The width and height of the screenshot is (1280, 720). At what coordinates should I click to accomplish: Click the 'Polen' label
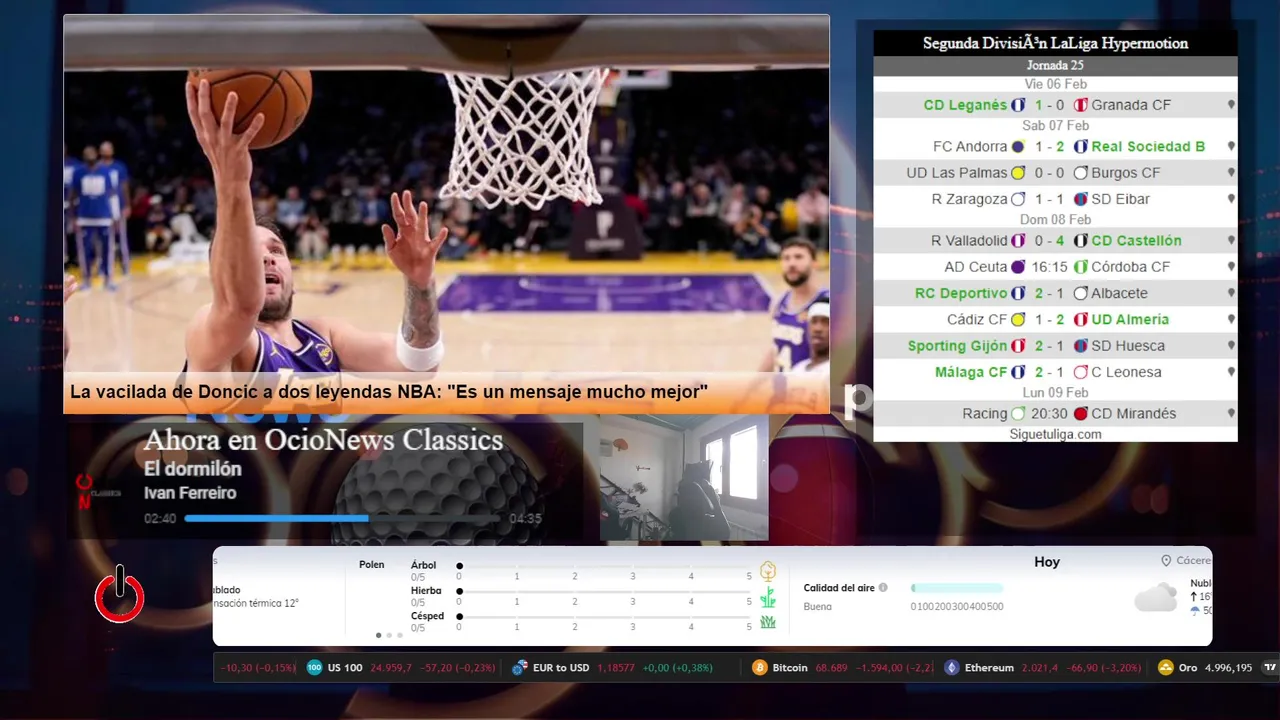pos(371,564)
